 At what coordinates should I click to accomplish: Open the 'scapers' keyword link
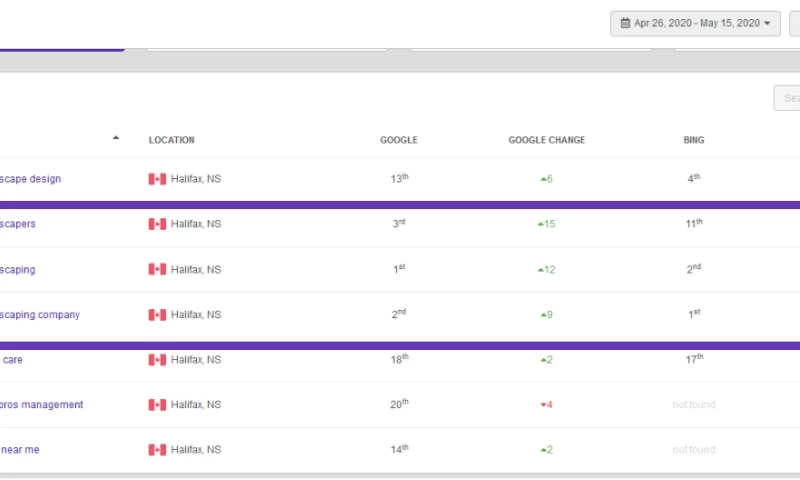pos(19,224)
